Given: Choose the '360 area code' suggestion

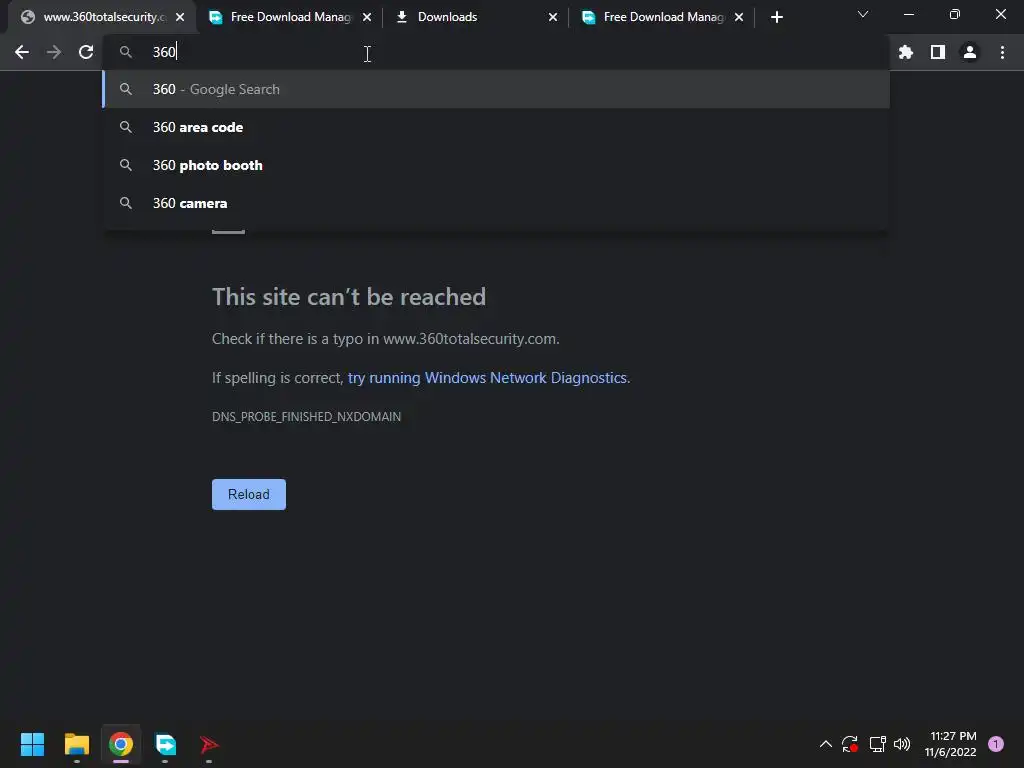Looking at the screenshot, I should click(x=496, y=127).
